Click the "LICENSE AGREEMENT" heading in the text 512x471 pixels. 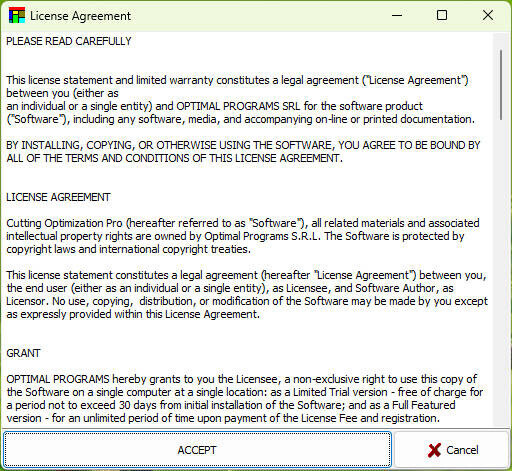click(58, 197)
